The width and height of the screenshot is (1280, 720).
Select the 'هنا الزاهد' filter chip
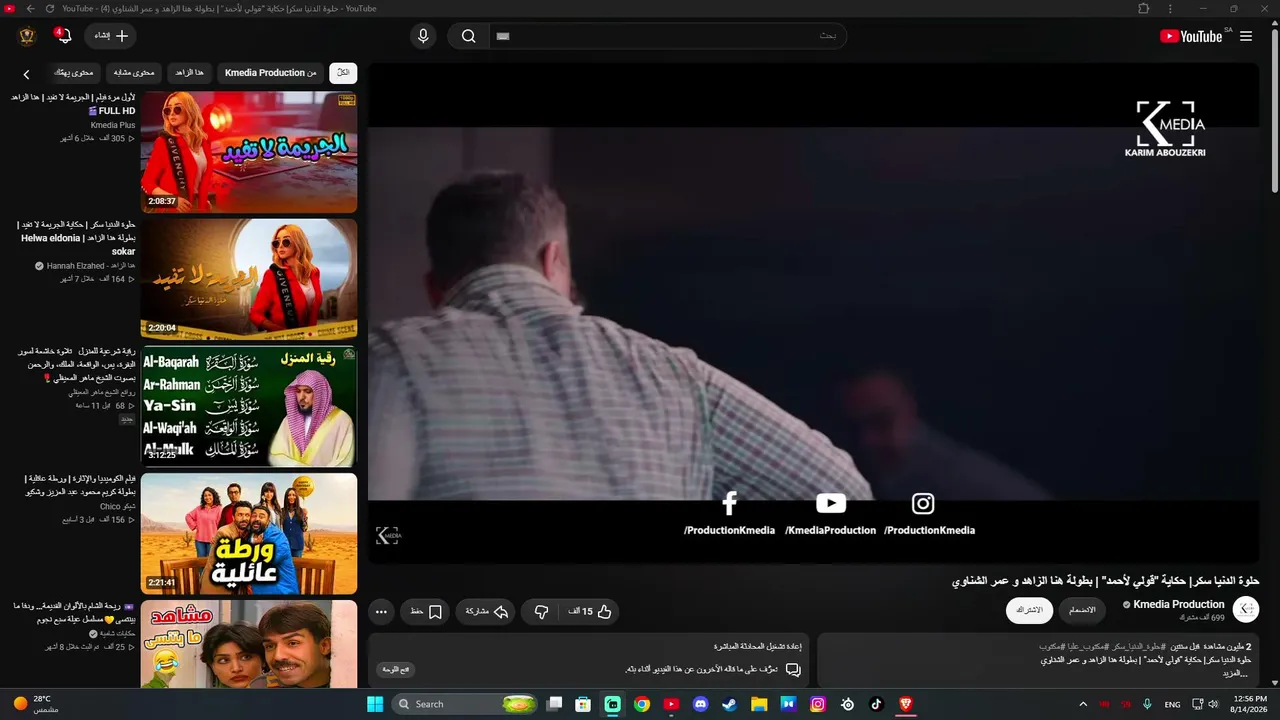189,73
